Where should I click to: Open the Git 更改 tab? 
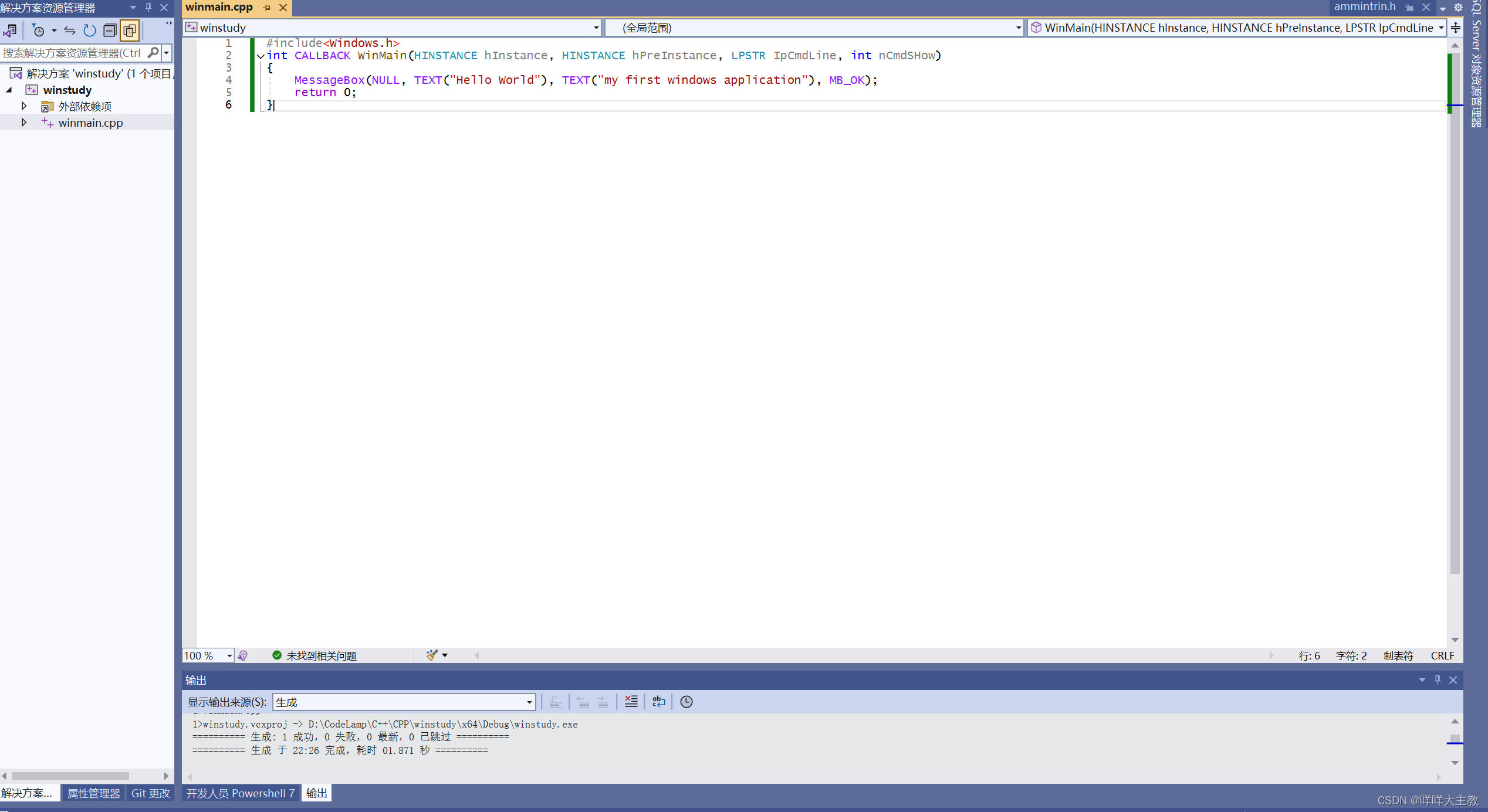[150, 793]
